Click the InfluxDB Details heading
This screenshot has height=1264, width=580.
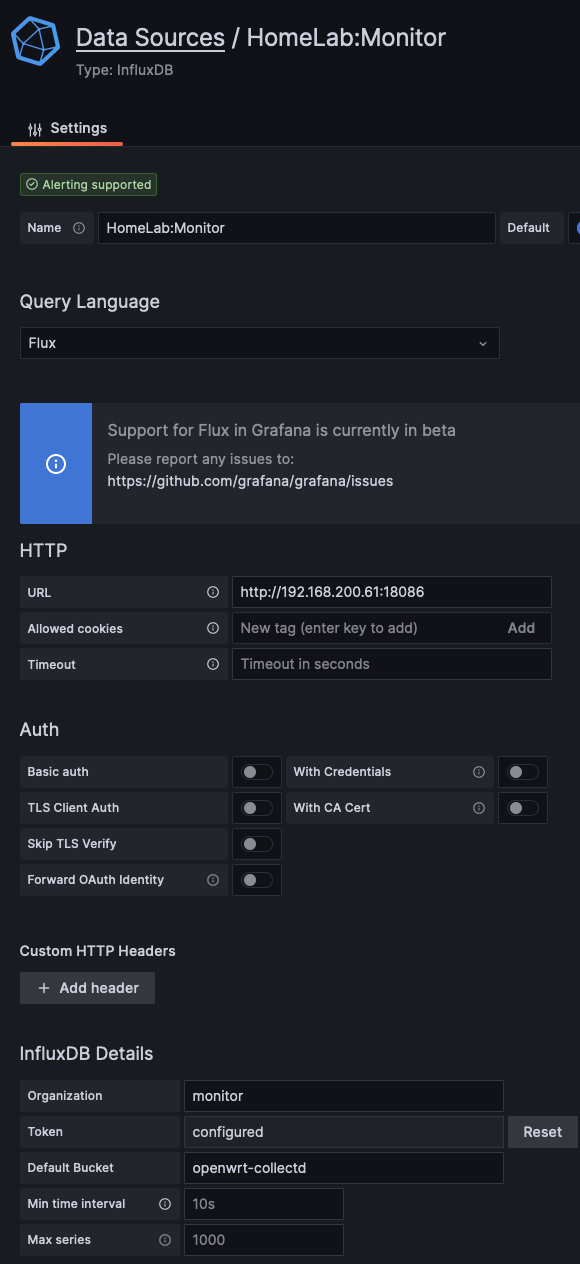tap(87, 1054)
